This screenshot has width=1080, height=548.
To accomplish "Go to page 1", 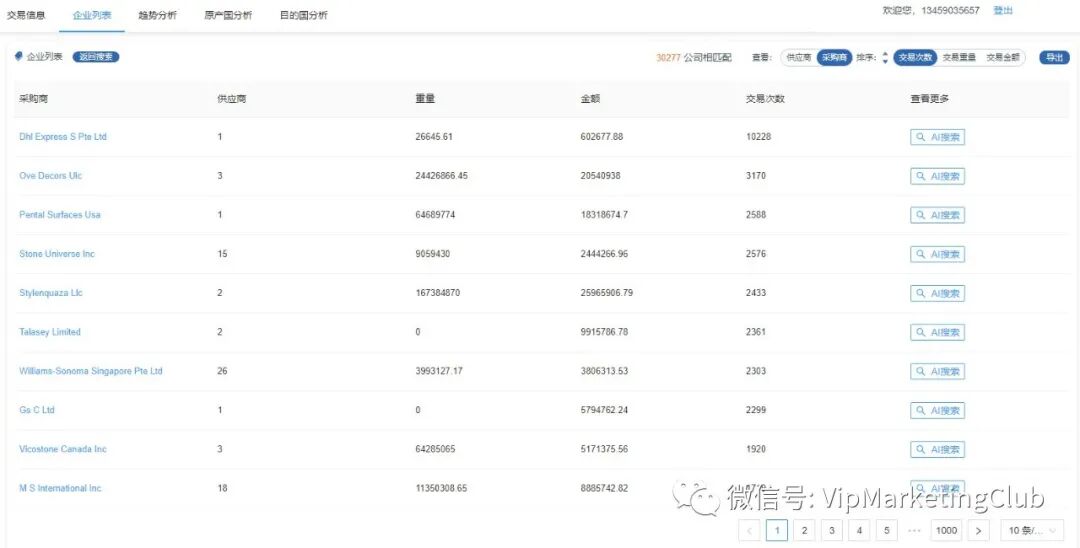I will [777, 530].
